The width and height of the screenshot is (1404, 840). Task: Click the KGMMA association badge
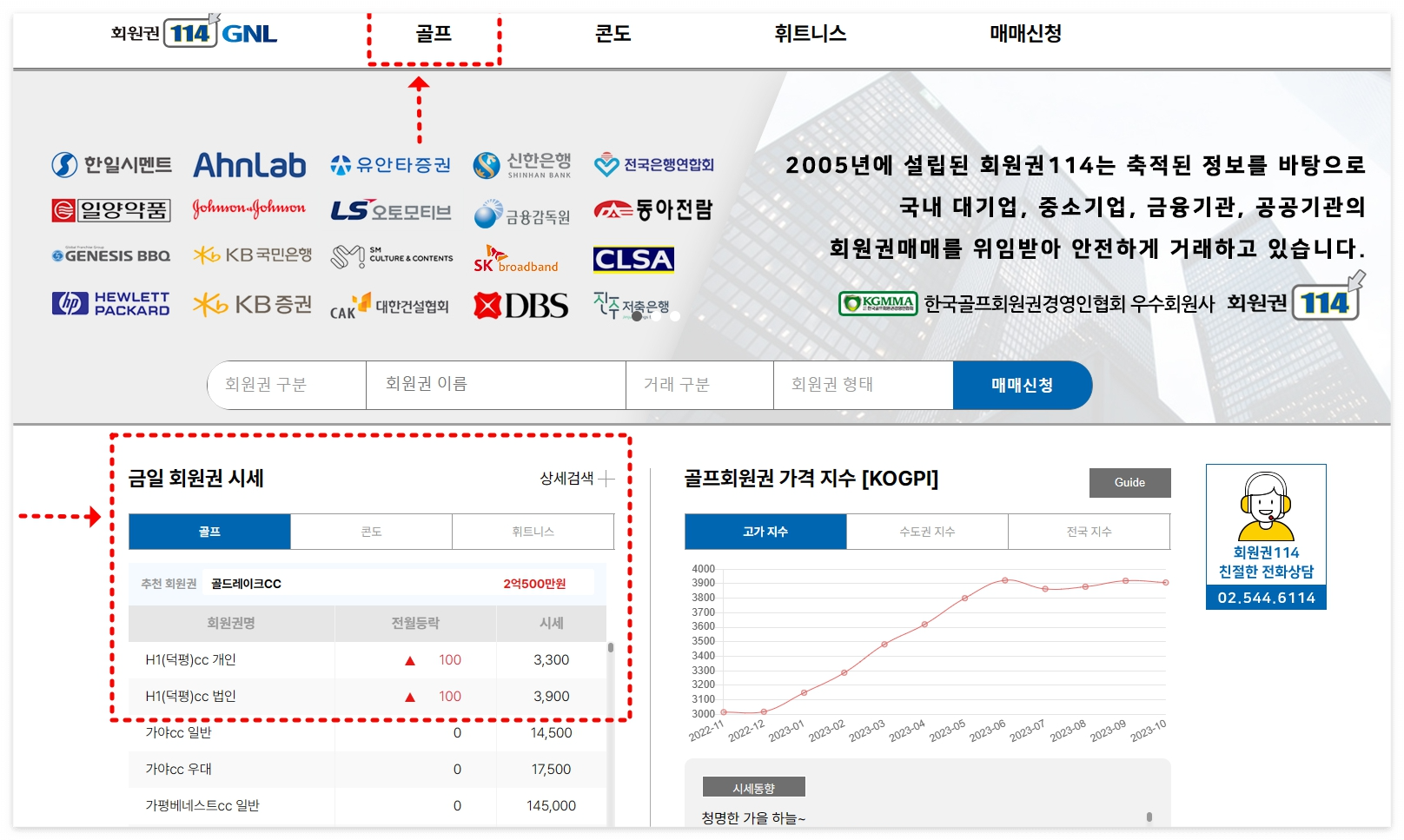877,303
